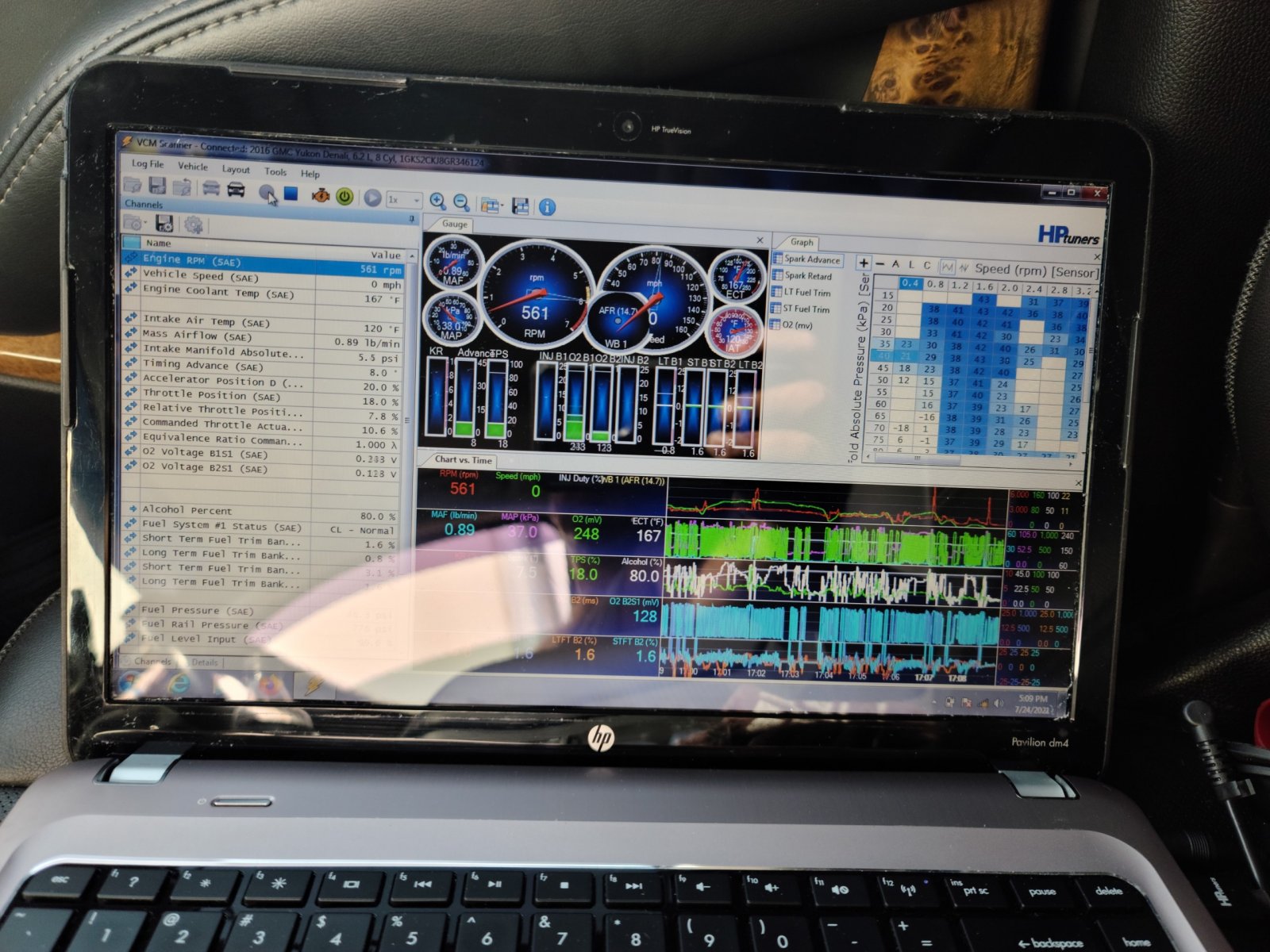The height and width of the screenshot is (952, 1270).
Task: Click the save layout icon in the toolbar
Action: (521, 206)
